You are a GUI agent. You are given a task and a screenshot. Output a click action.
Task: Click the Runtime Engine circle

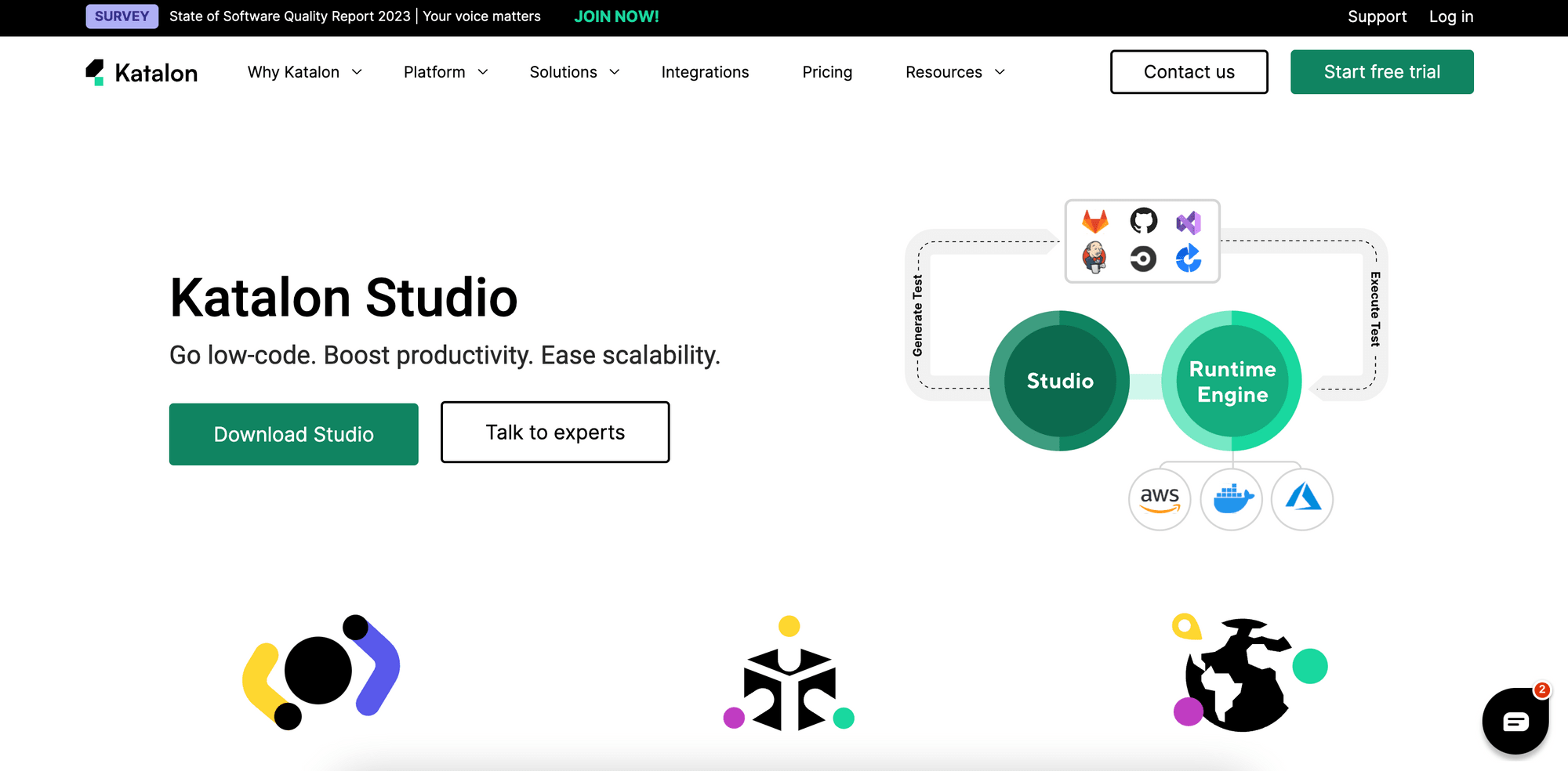click(1232, 381)
